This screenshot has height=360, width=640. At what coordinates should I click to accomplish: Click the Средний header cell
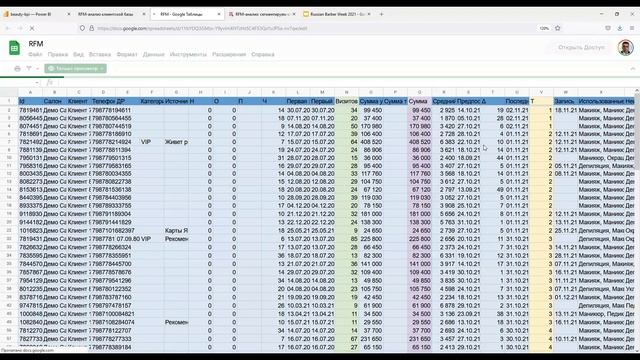tap(444, 101)
